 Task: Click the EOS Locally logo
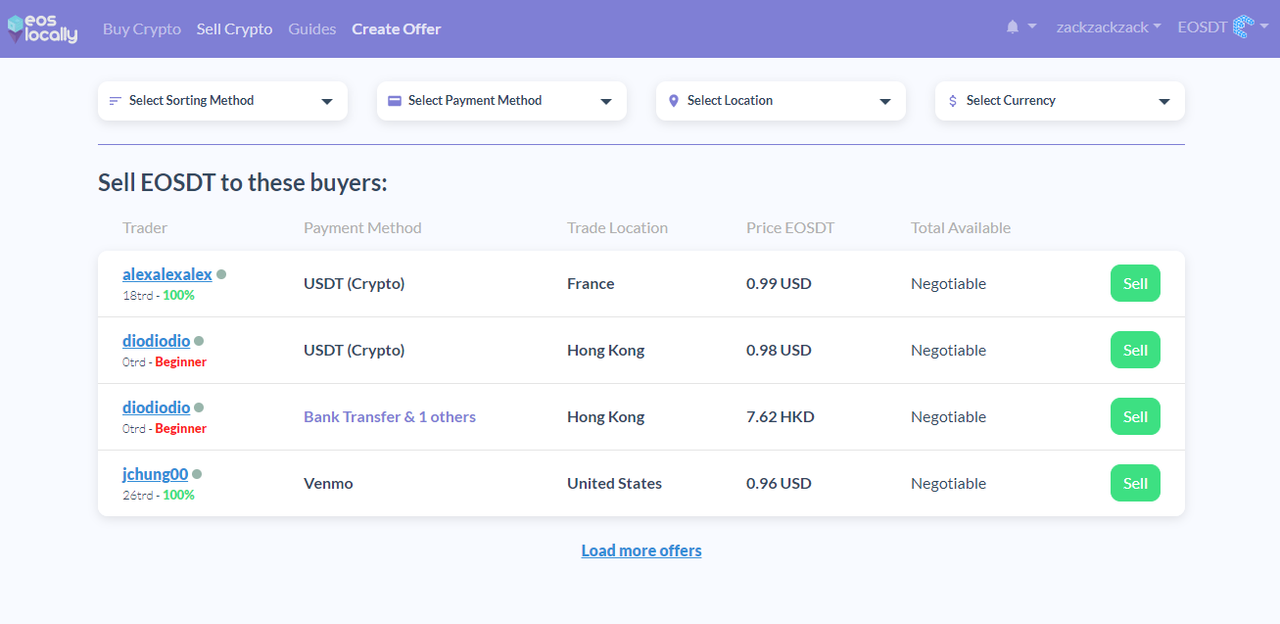click(x=42, y=29)
